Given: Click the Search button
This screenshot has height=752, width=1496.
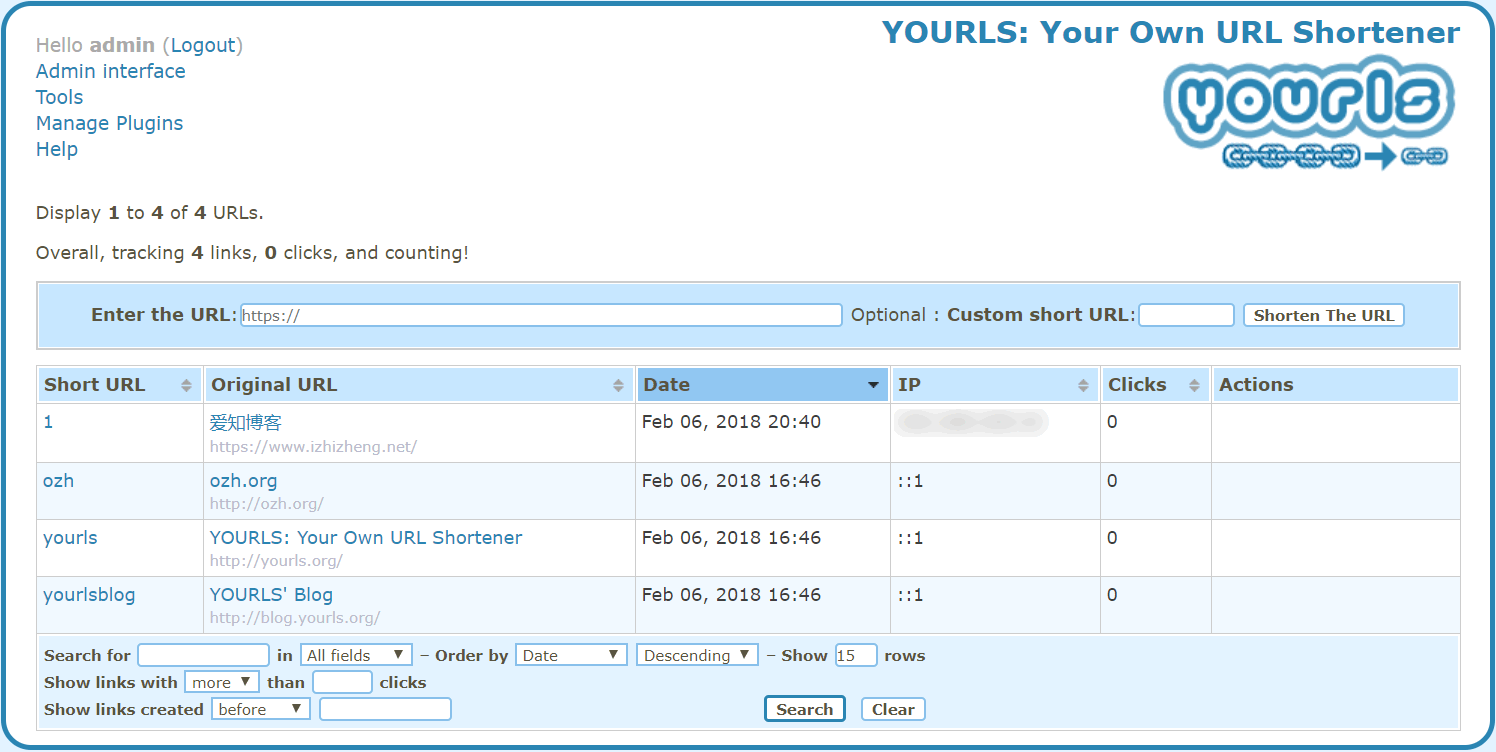Looking at the screenshot, I should tap(804, 709).
